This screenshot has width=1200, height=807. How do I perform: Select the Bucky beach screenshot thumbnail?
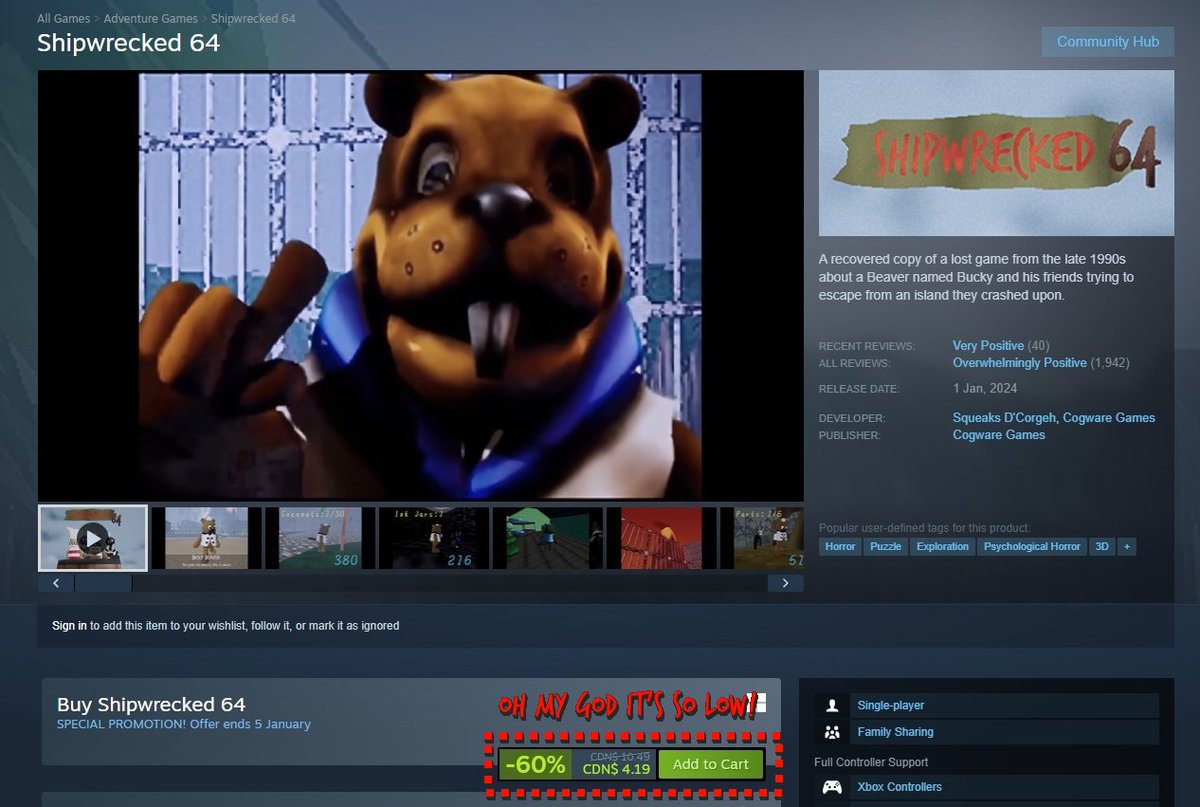[206, 538]
